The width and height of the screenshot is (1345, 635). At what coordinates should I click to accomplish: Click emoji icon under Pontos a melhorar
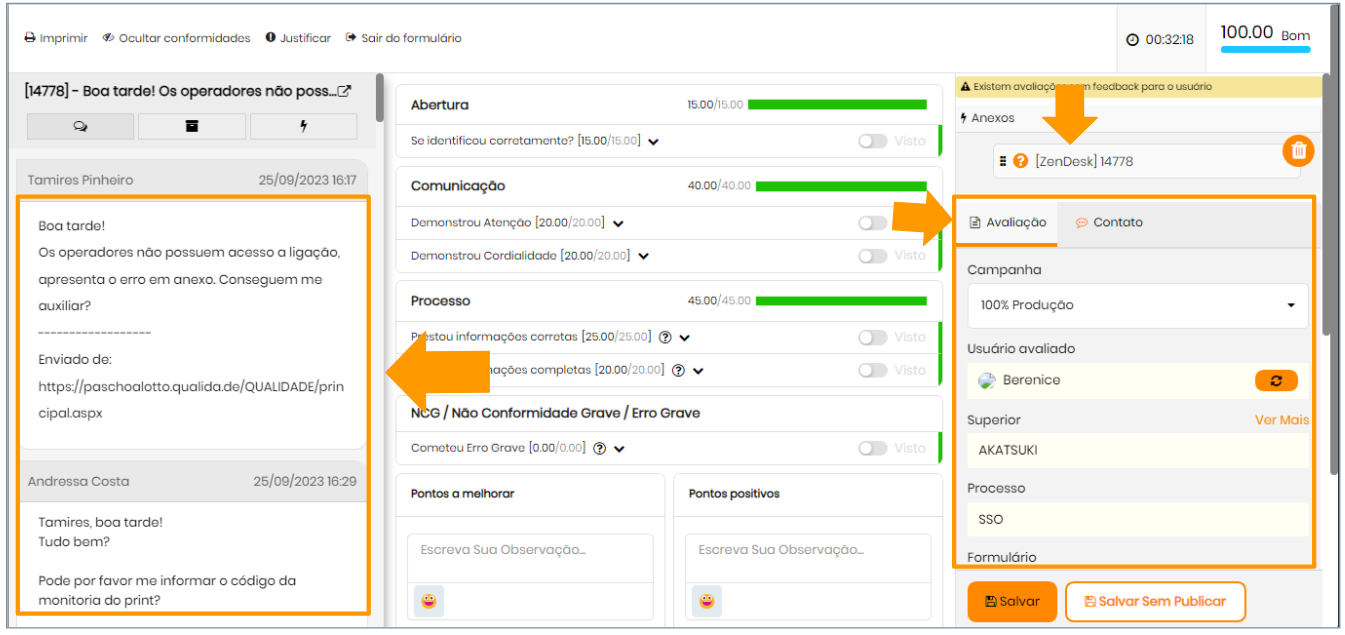coord(429,600)
